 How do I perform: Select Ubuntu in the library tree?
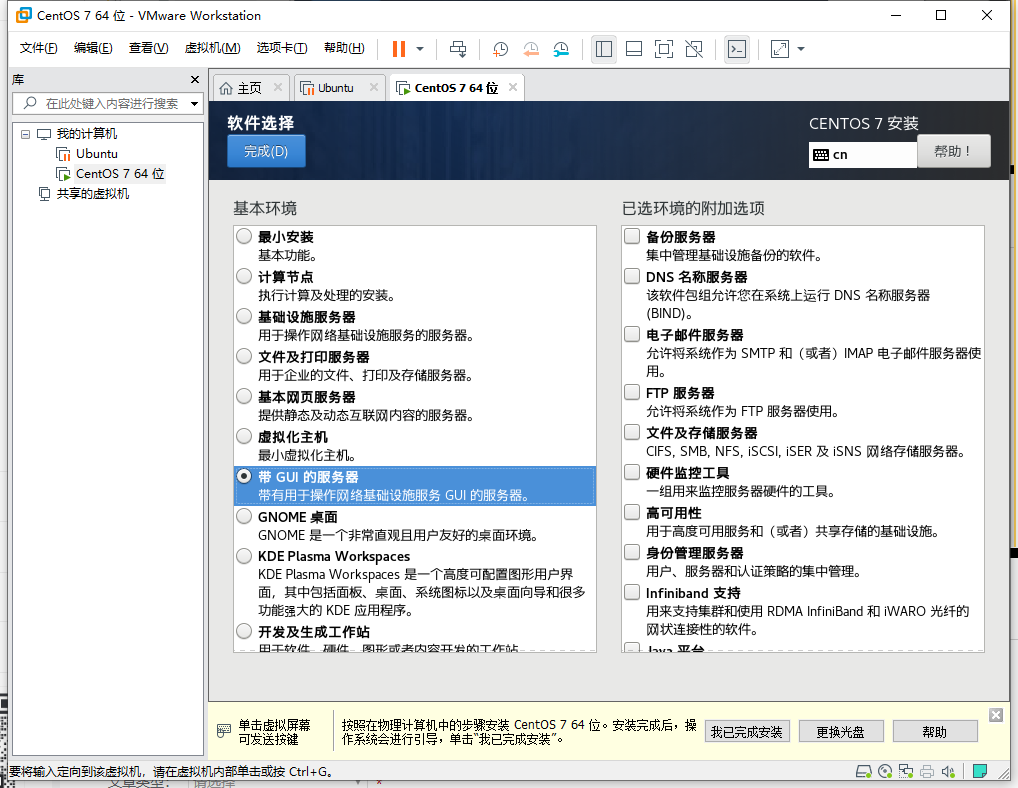tap(97, 154)
